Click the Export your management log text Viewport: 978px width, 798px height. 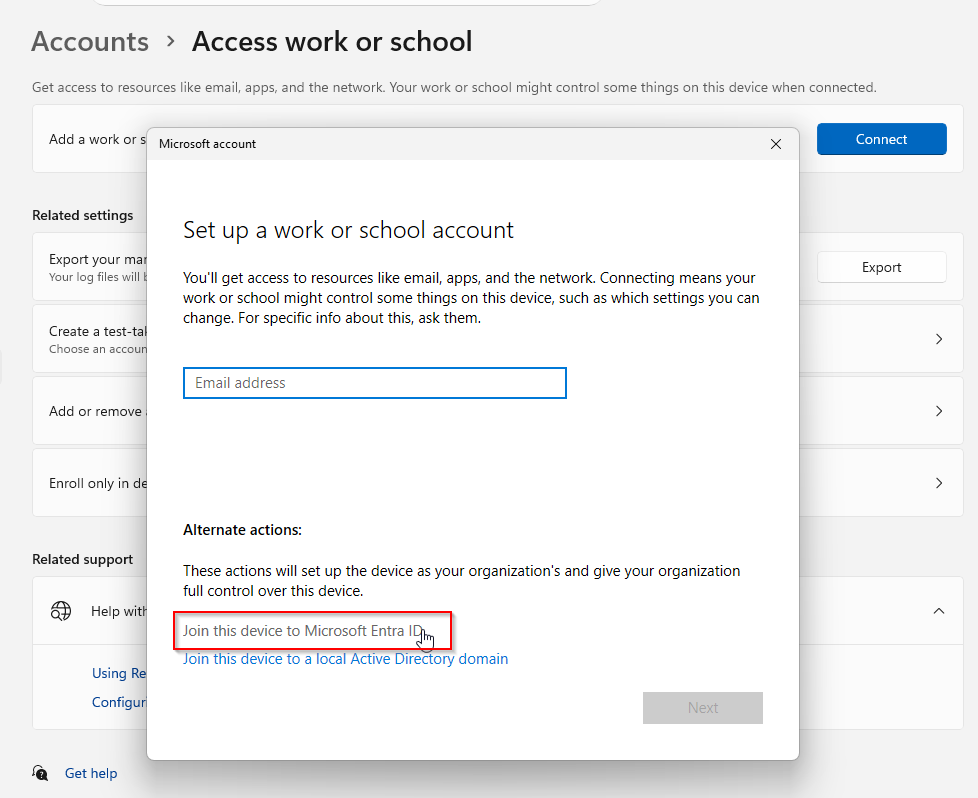tap(98, 259)
